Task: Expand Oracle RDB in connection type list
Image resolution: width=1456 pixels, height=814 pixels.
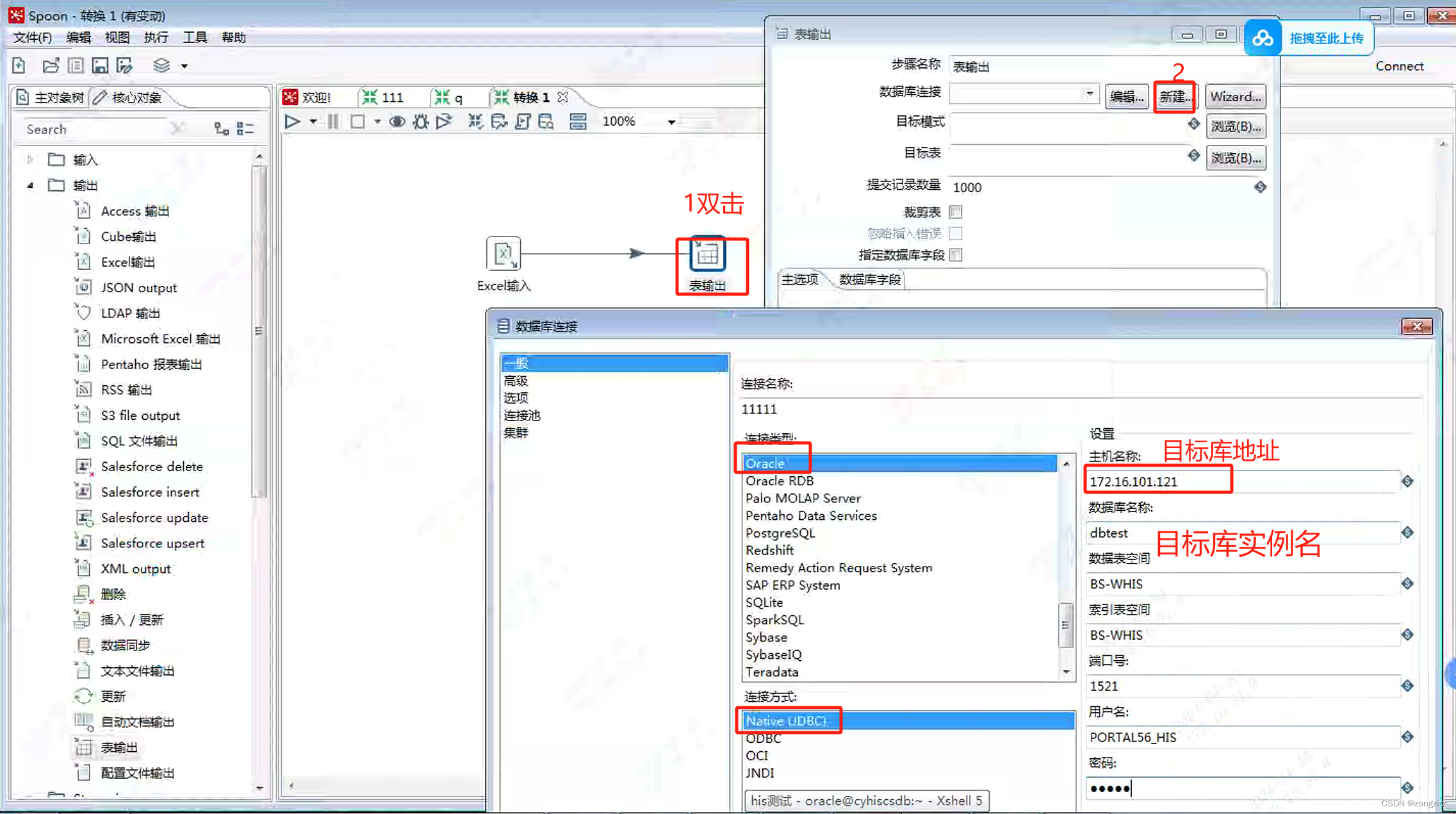Action: click(x=780, y=480)
